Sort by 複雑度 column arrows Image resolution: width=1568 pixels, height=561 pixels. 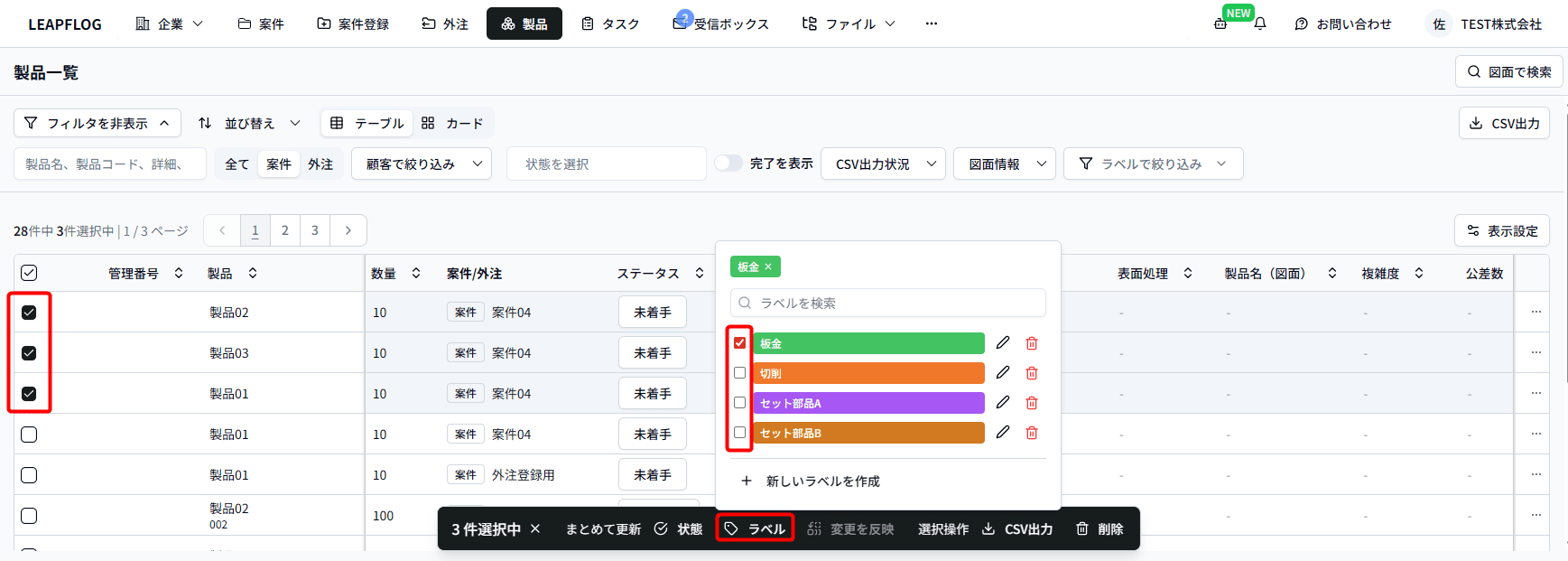coord(1419,273)
